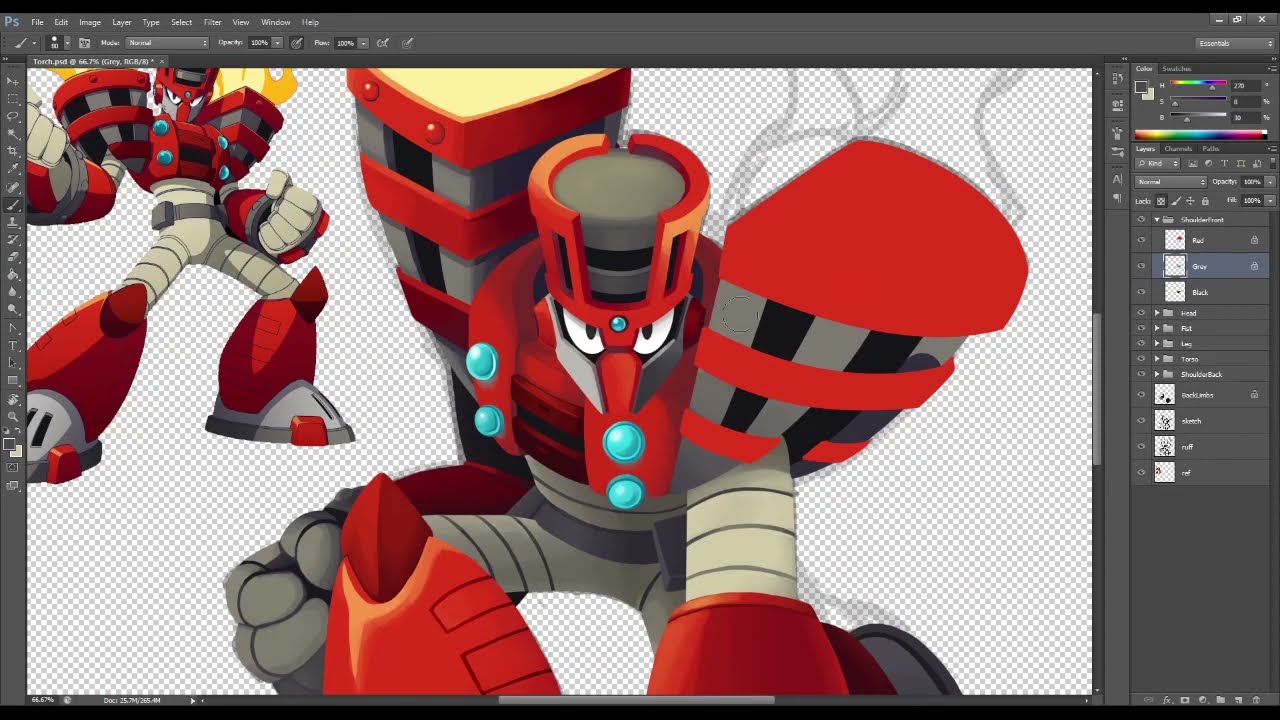
Task: Select the Rectangle shape tool
Action: coord(13,380)
